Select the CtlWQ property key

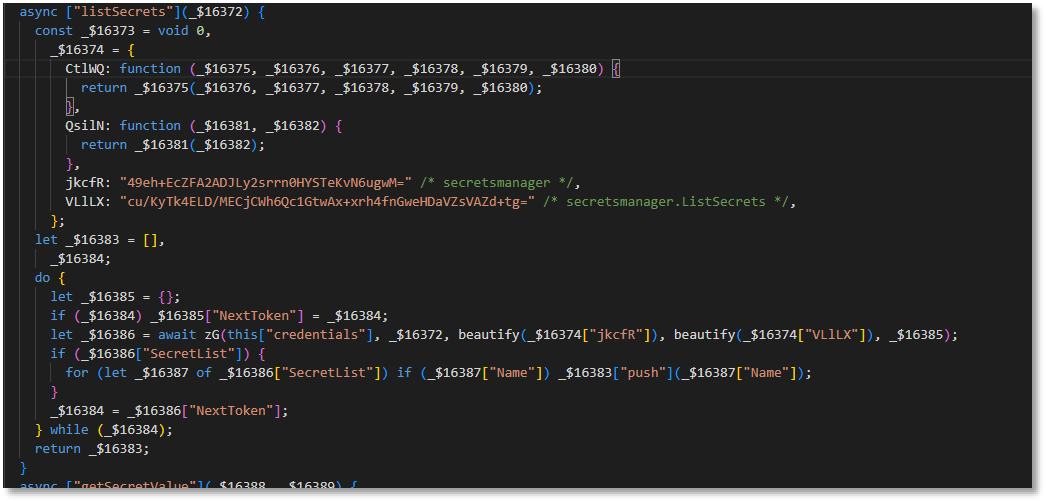[85, 69]
